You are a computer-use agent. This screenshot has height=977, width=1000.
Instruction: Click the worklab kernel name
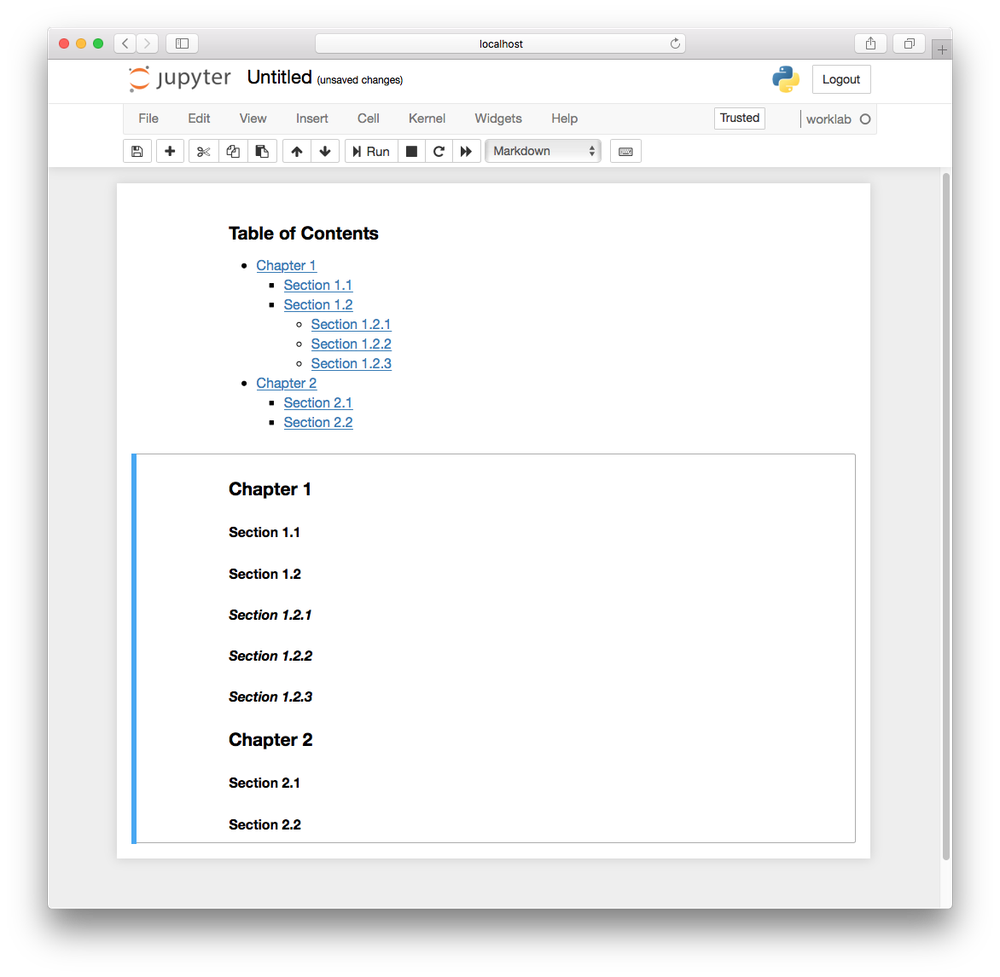click(828, 119)
